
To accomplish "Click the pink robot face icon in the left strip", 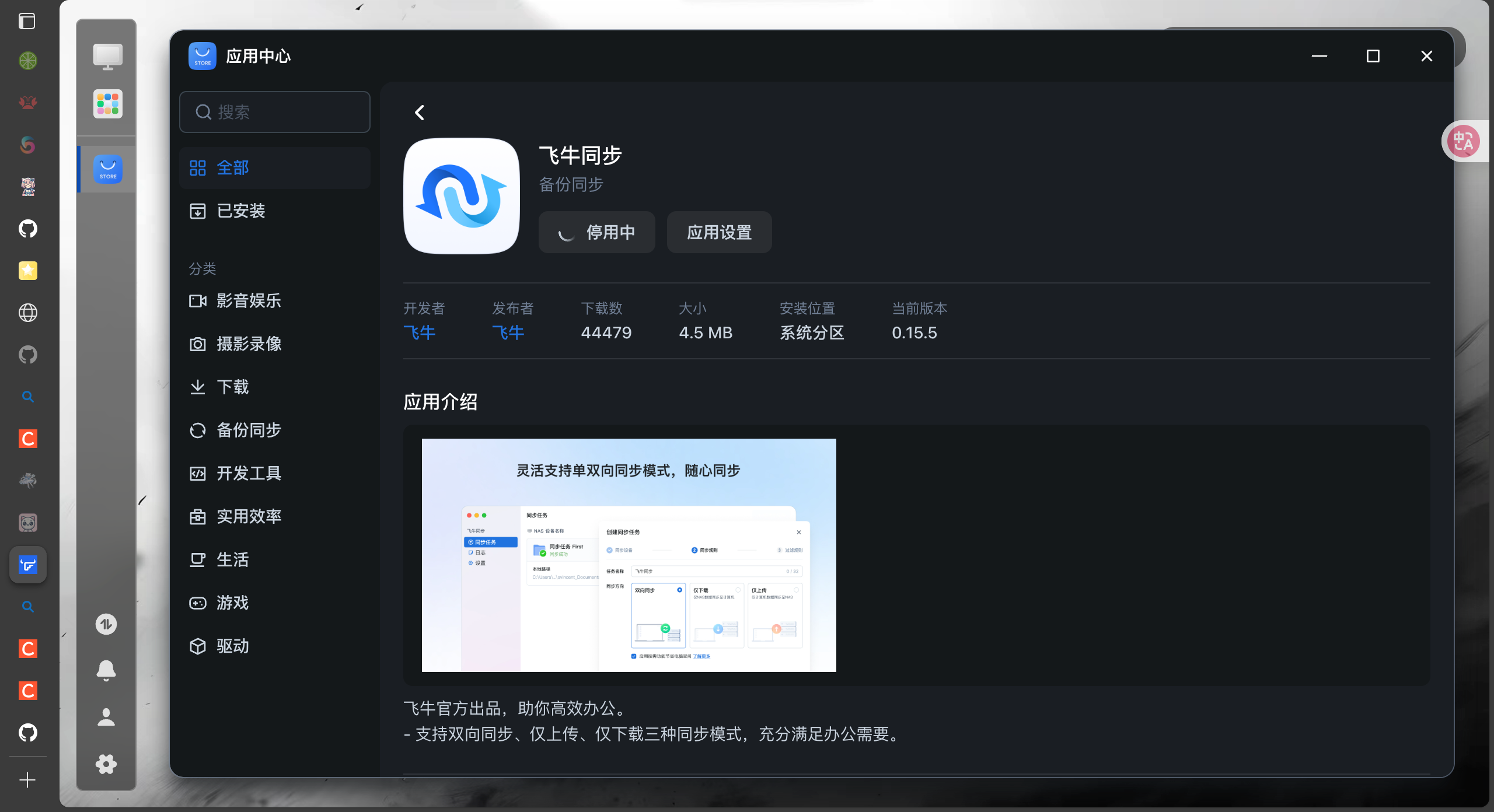I will 28,523.
